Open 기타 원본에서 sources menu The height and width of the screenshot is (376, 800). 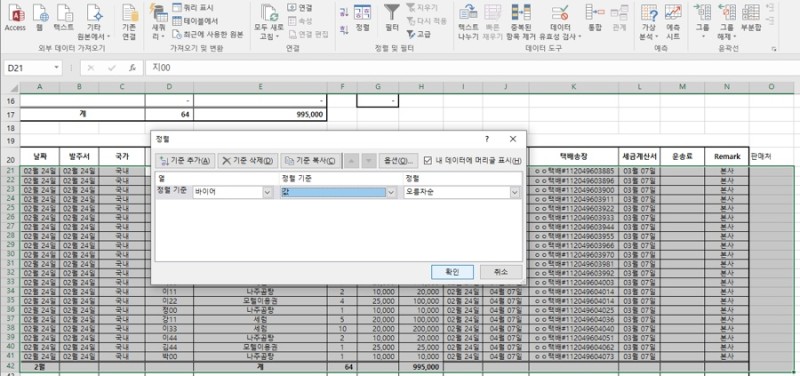pyautogui.click(x=93, y=22)
